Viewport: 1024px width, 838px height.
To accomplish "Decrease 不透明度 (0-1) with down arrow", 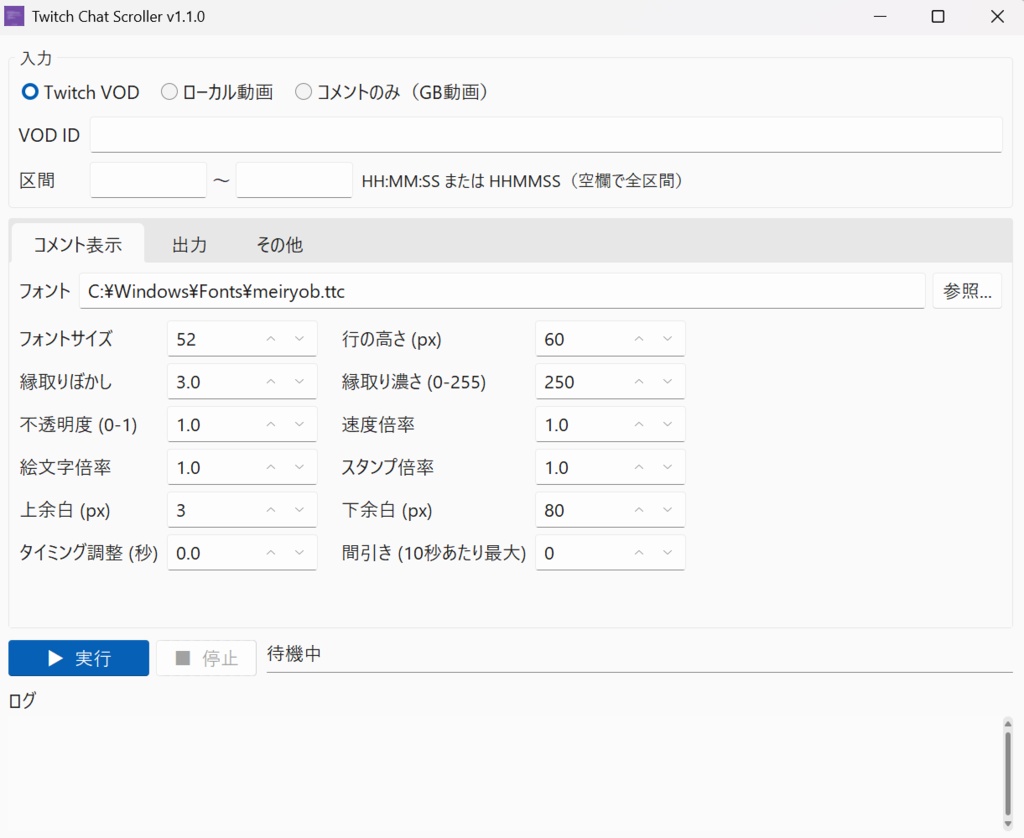I will click(x=299, y=425).
